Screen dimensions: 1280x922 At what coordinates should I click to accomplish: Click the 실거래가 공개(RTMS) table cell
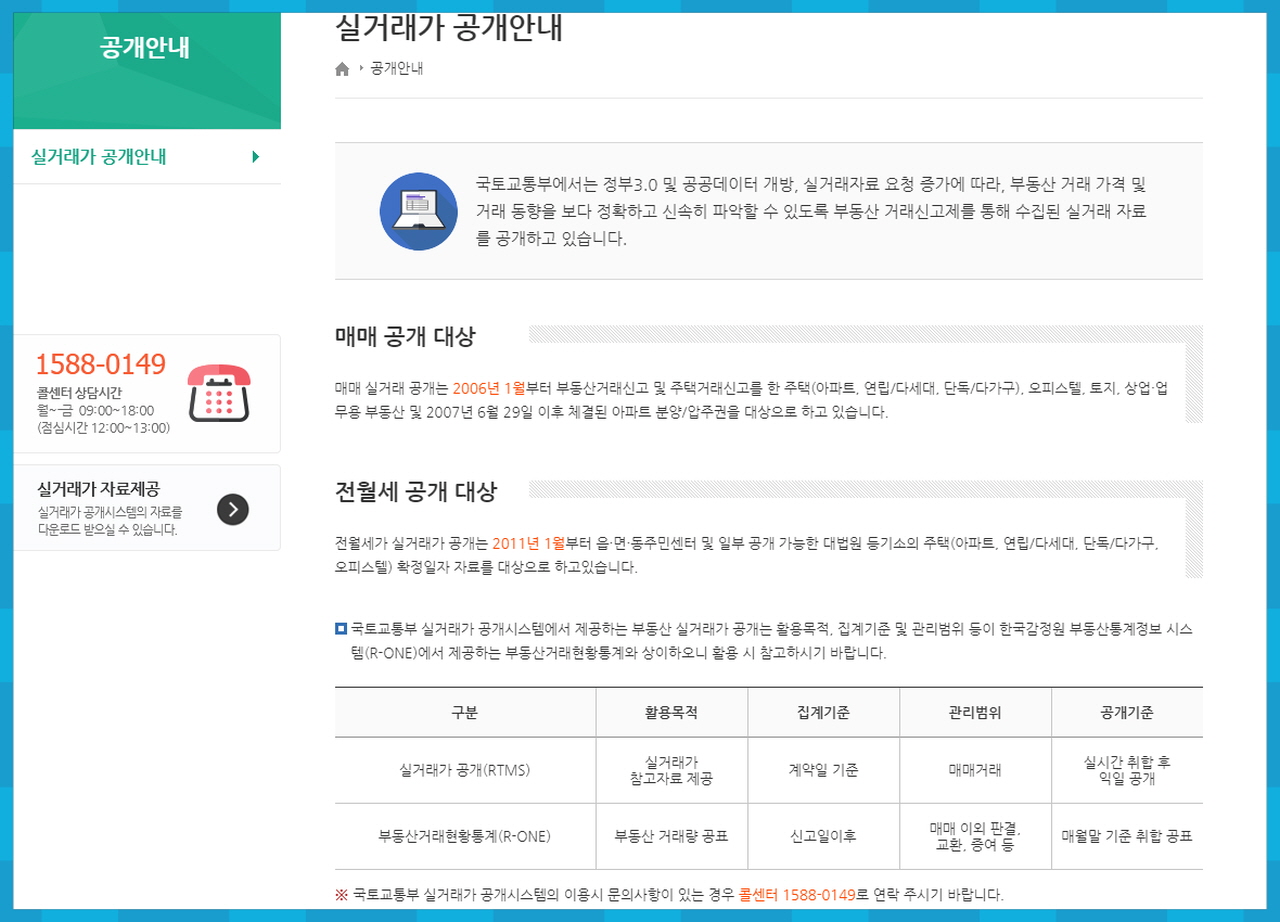(465, 771)
